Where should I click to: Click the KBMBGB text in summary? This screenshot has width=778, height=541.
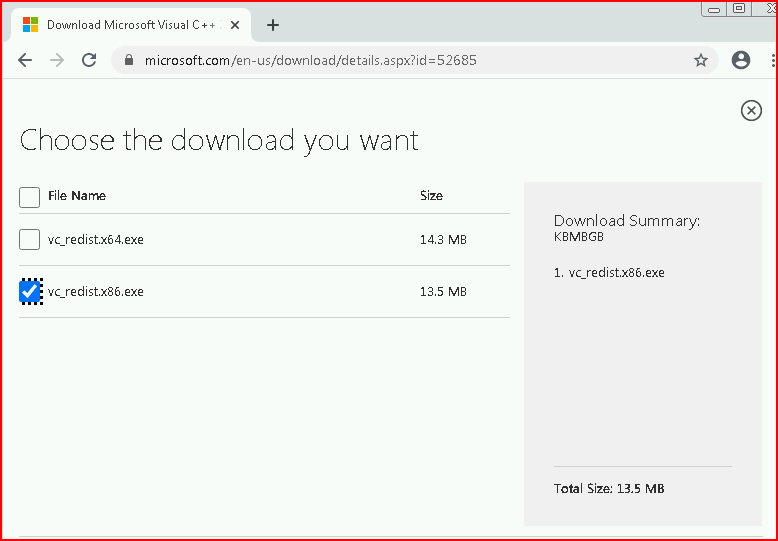(x=579, y=237)
